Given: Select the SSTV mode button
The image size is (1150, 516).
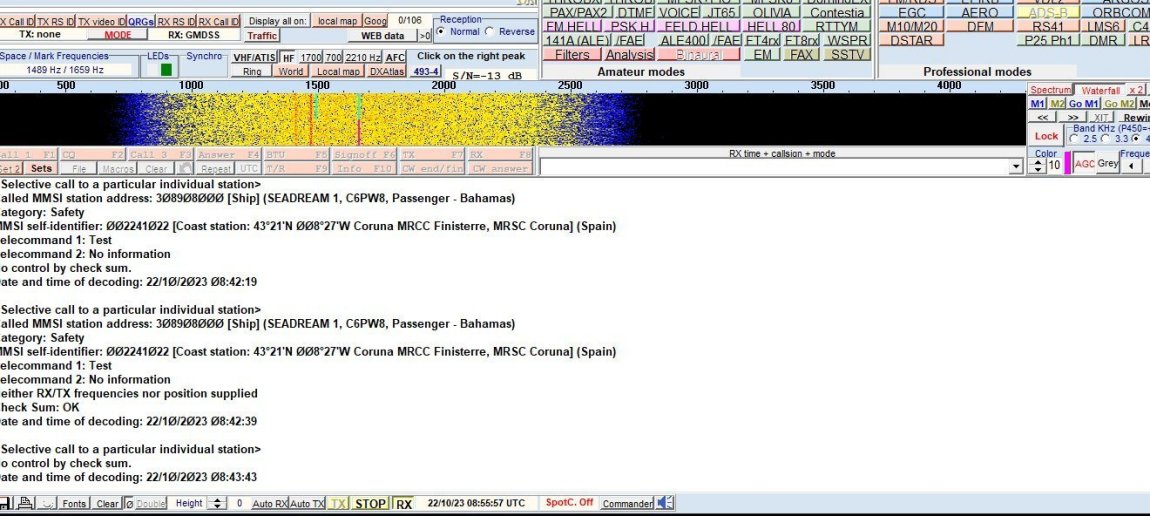Looking at the screenshot, I should pos(846,54).
